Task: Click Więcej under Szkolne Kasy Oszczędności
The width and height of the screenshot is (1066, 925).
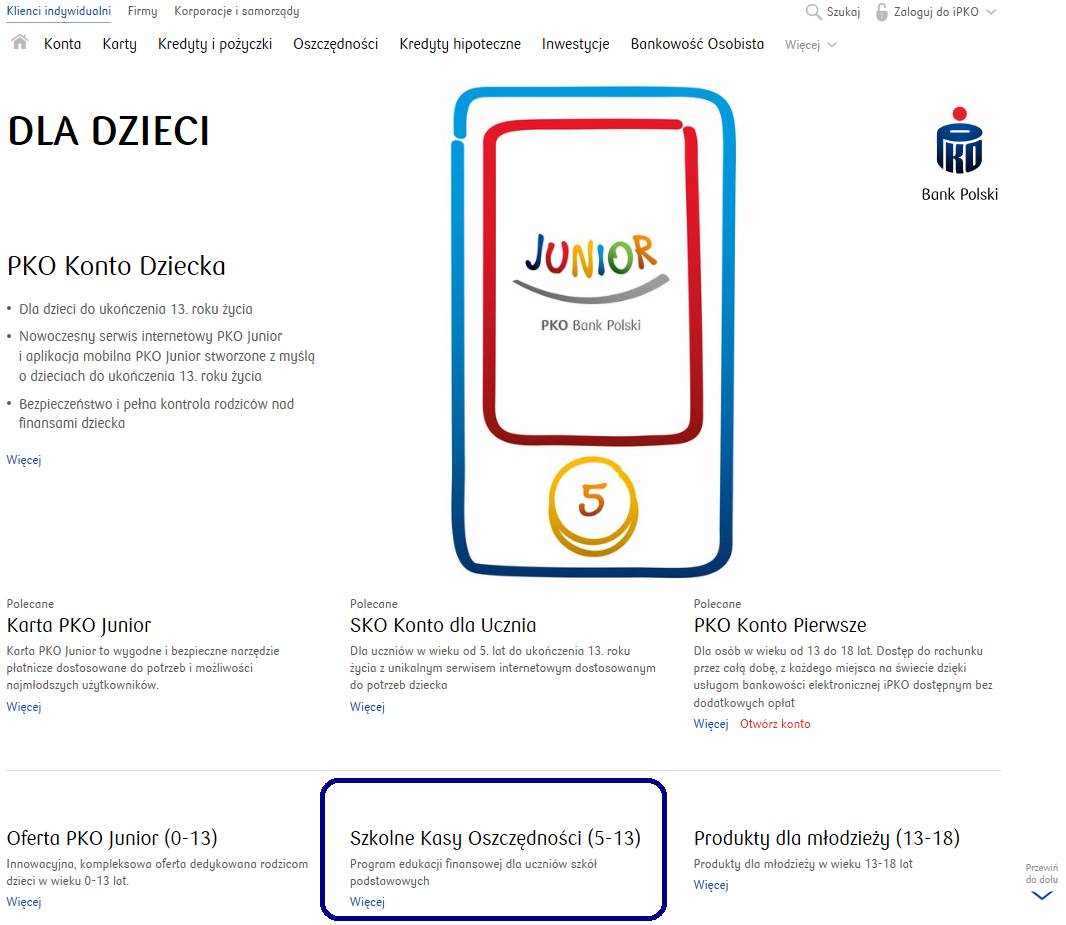Action: click(x=367, y=902)
